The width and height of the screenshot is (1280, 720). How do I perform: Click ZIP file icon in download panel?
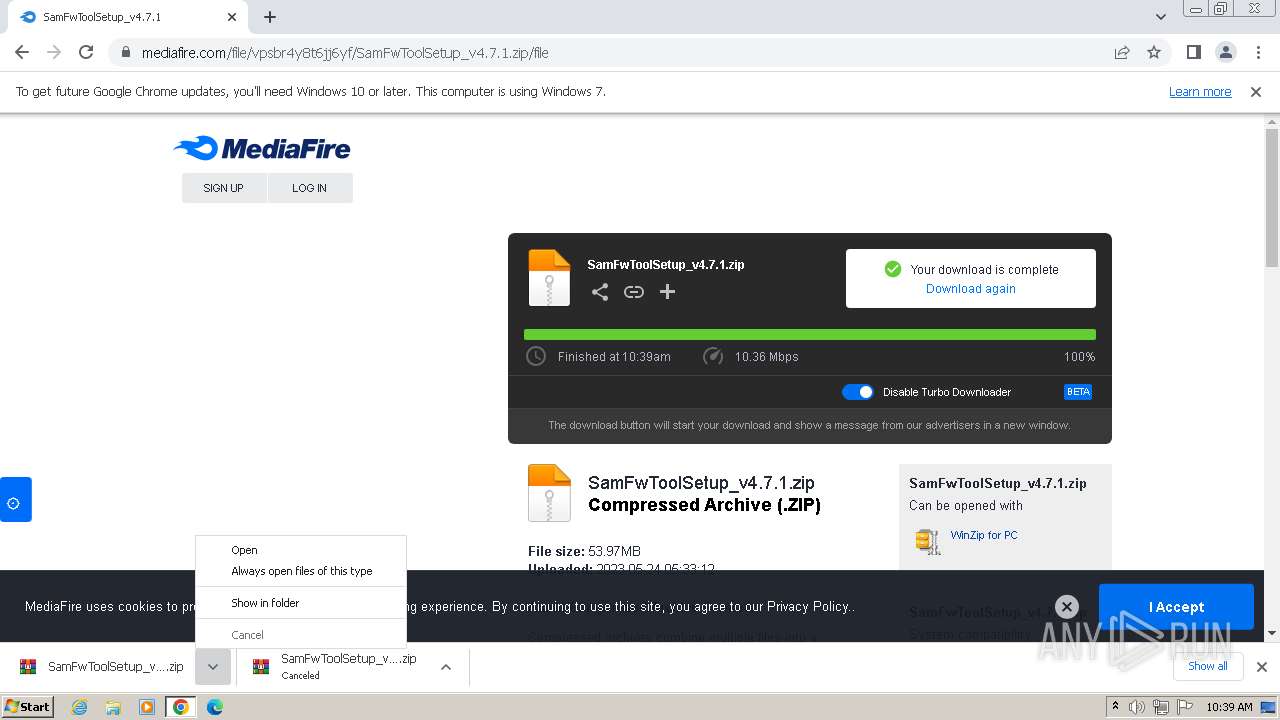(549, 277)
